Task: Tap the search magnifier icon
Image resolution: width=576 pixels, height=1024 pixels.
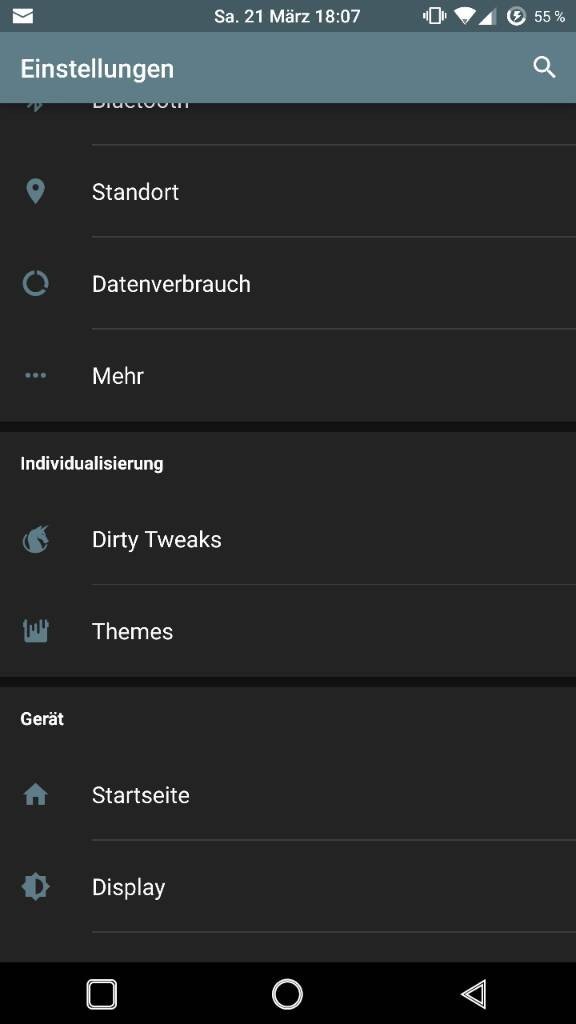Action: coord(544,67)
